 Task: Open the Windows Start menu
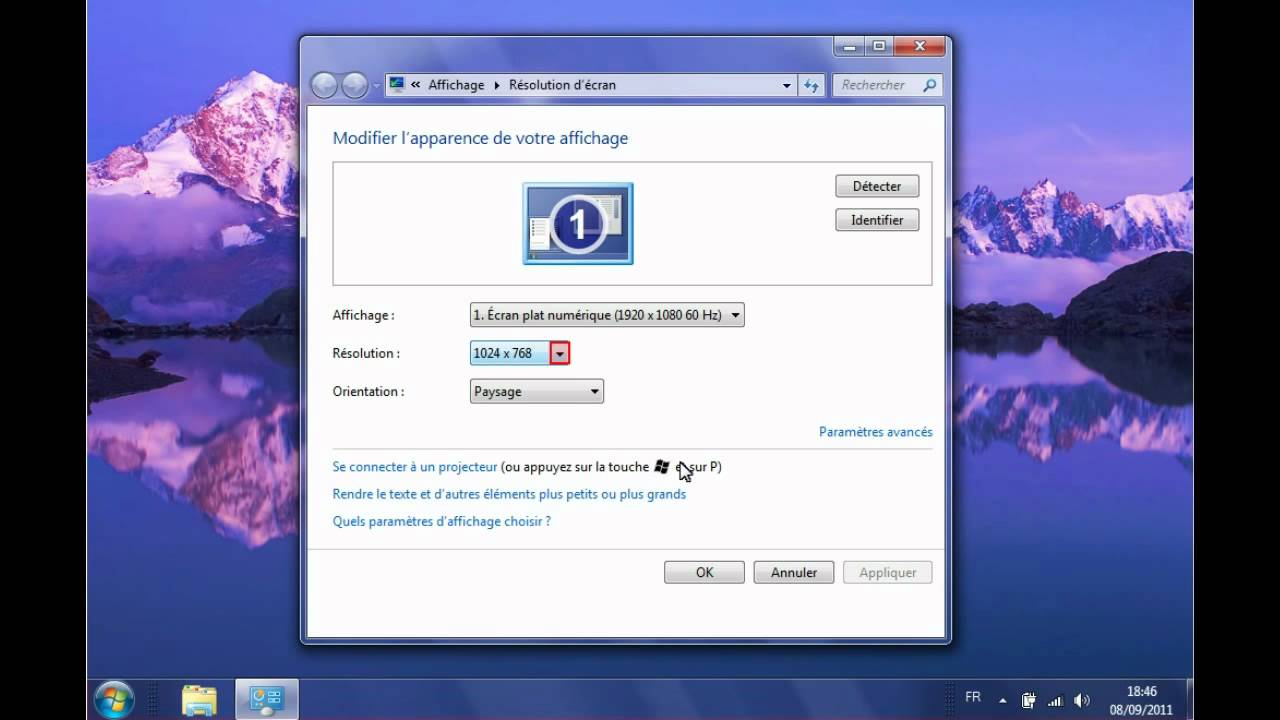pyautogui.click(x=113, y=698)
